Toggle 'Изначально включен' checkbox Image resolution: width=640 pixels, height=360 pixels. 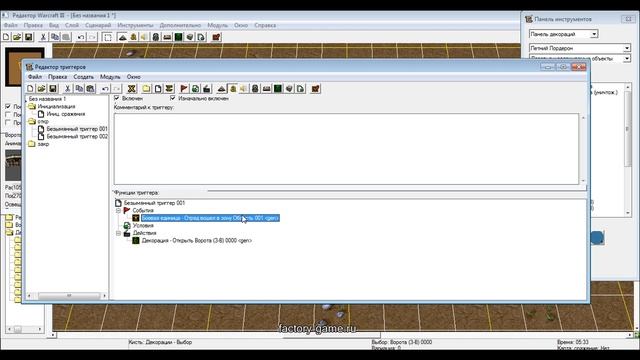click(x=173, y=98)
